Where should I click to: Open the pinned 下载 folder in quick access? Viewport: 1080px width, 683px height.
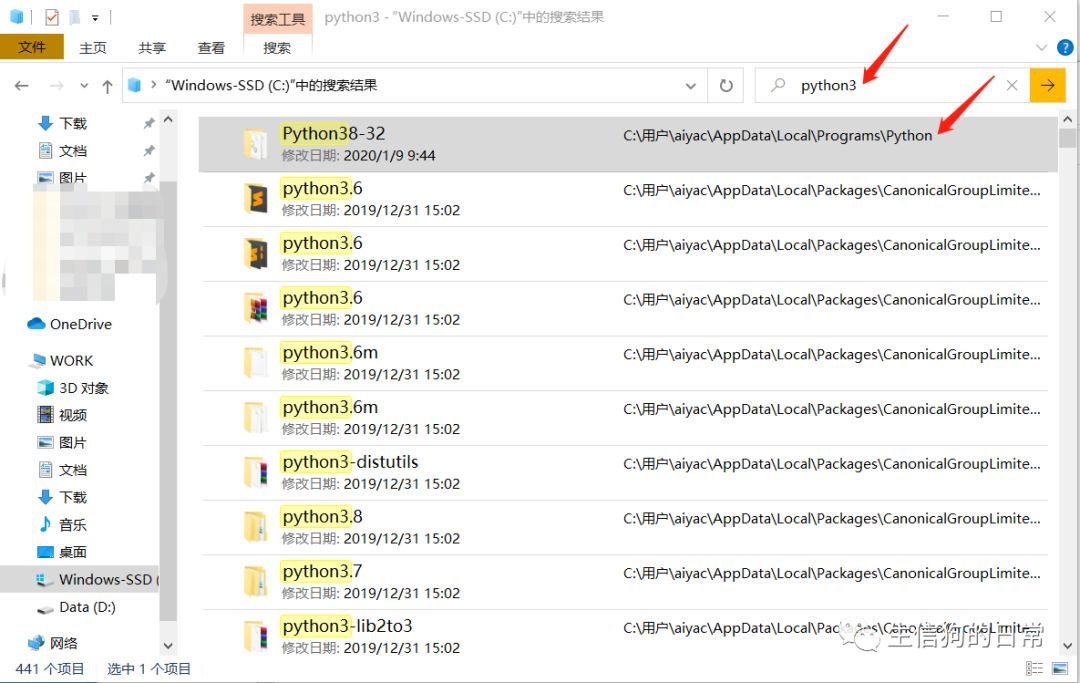tap(73, 123)
